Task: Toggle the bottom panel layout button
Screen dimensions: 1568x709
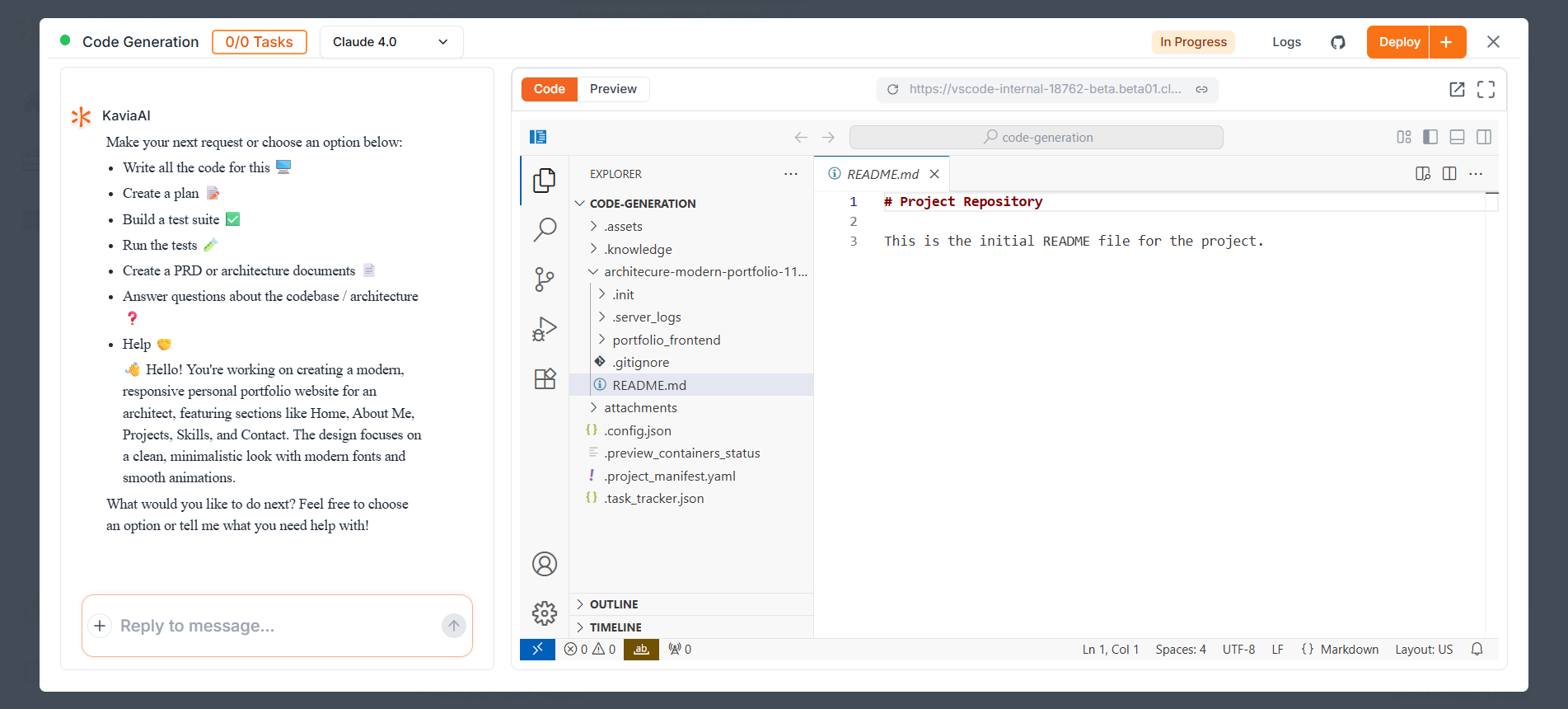Action: click(x=1457, y=137)
